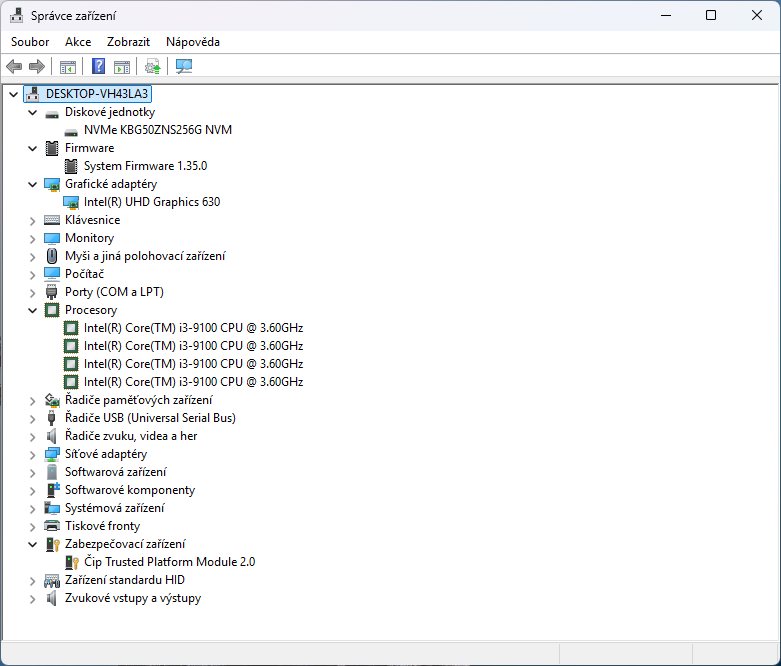This screenshot has height=666, width=781.
Task: Open the Zobrazit menu
Action: [128, 42]
